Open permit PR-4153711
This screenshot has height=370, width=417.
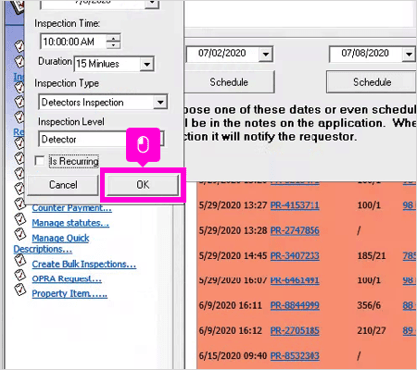pyautogui.click(x=295, y=205)
